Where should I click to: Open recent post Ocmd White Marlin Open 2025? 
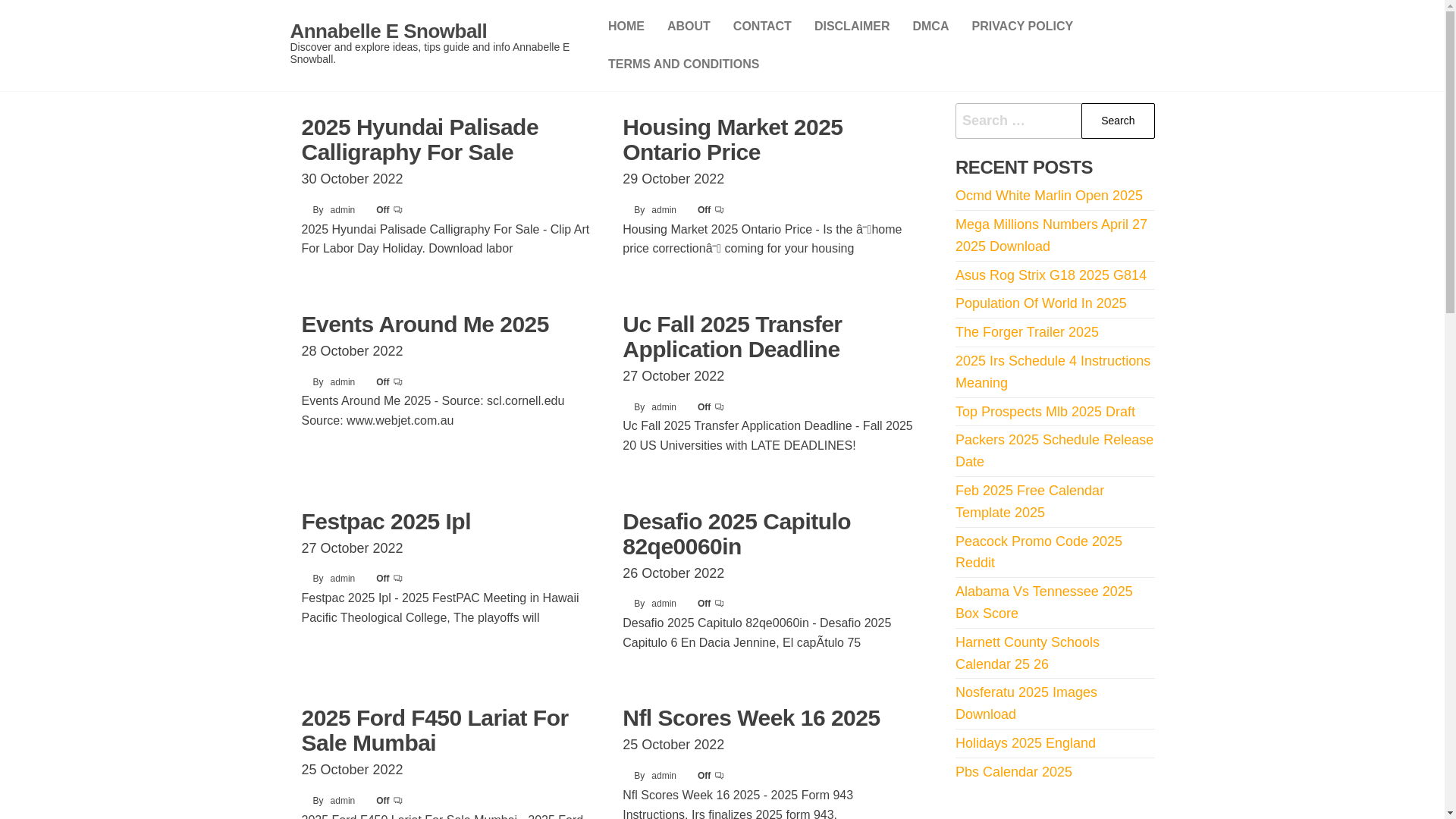(1049, 196)
